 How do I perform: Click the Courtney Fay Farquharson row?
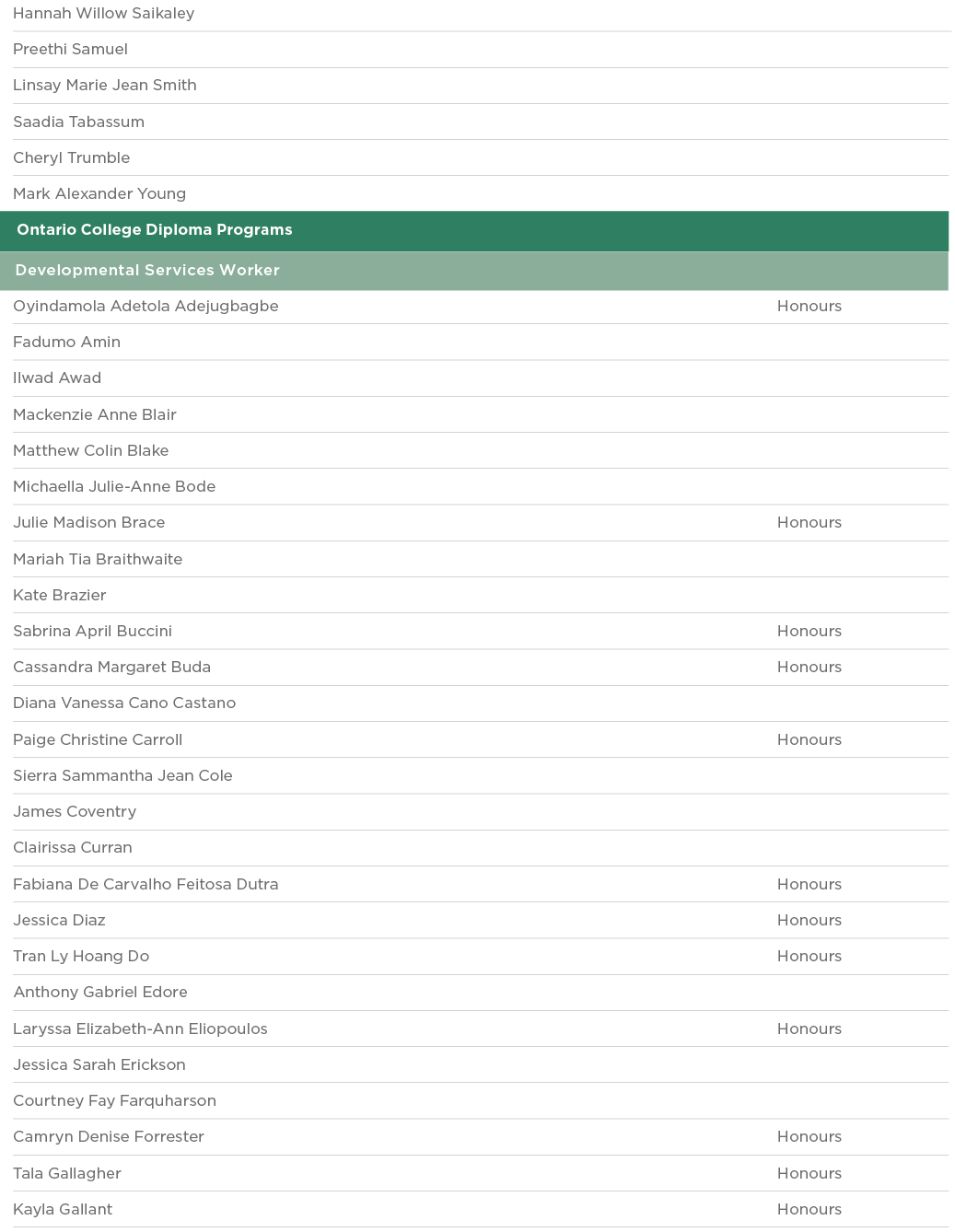(114, 1101)
